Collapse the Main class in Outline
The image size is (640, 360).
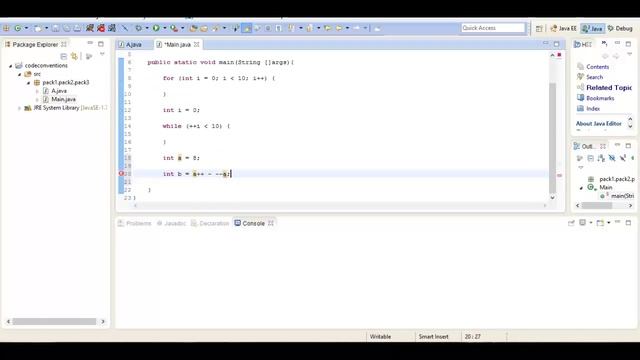581,188
